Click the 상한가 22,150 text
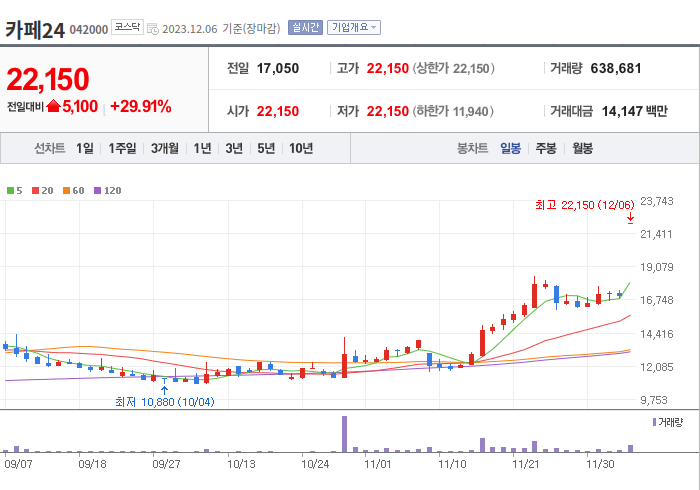 coord(453,68)
